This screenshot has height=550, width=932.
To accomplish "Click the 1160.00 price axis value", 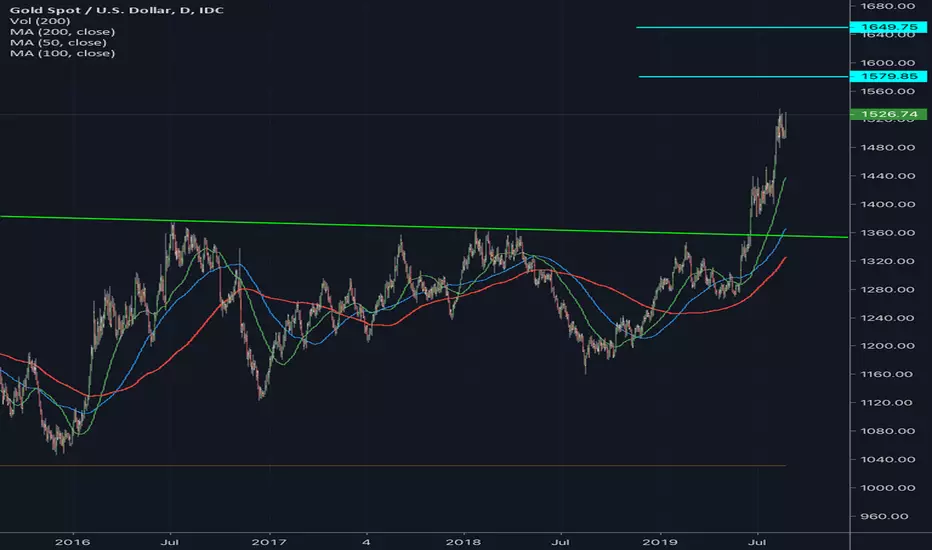I will tap(888, 374).
